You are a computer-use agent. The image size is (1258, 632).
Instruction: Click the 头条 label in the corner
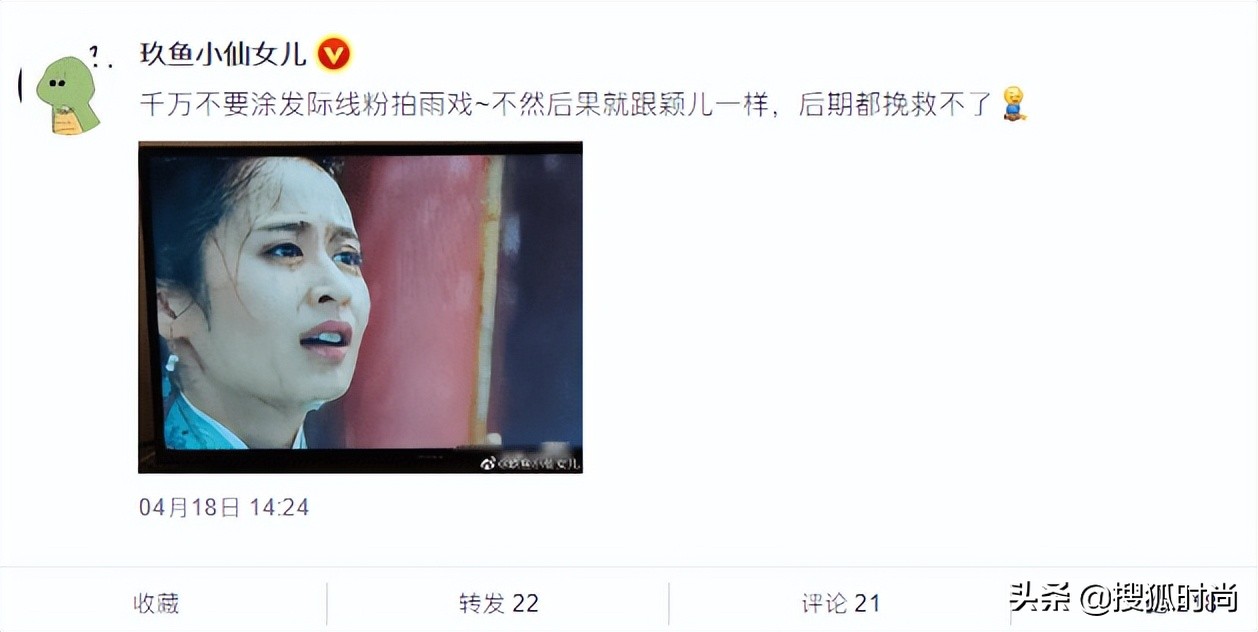point(1034,597)
